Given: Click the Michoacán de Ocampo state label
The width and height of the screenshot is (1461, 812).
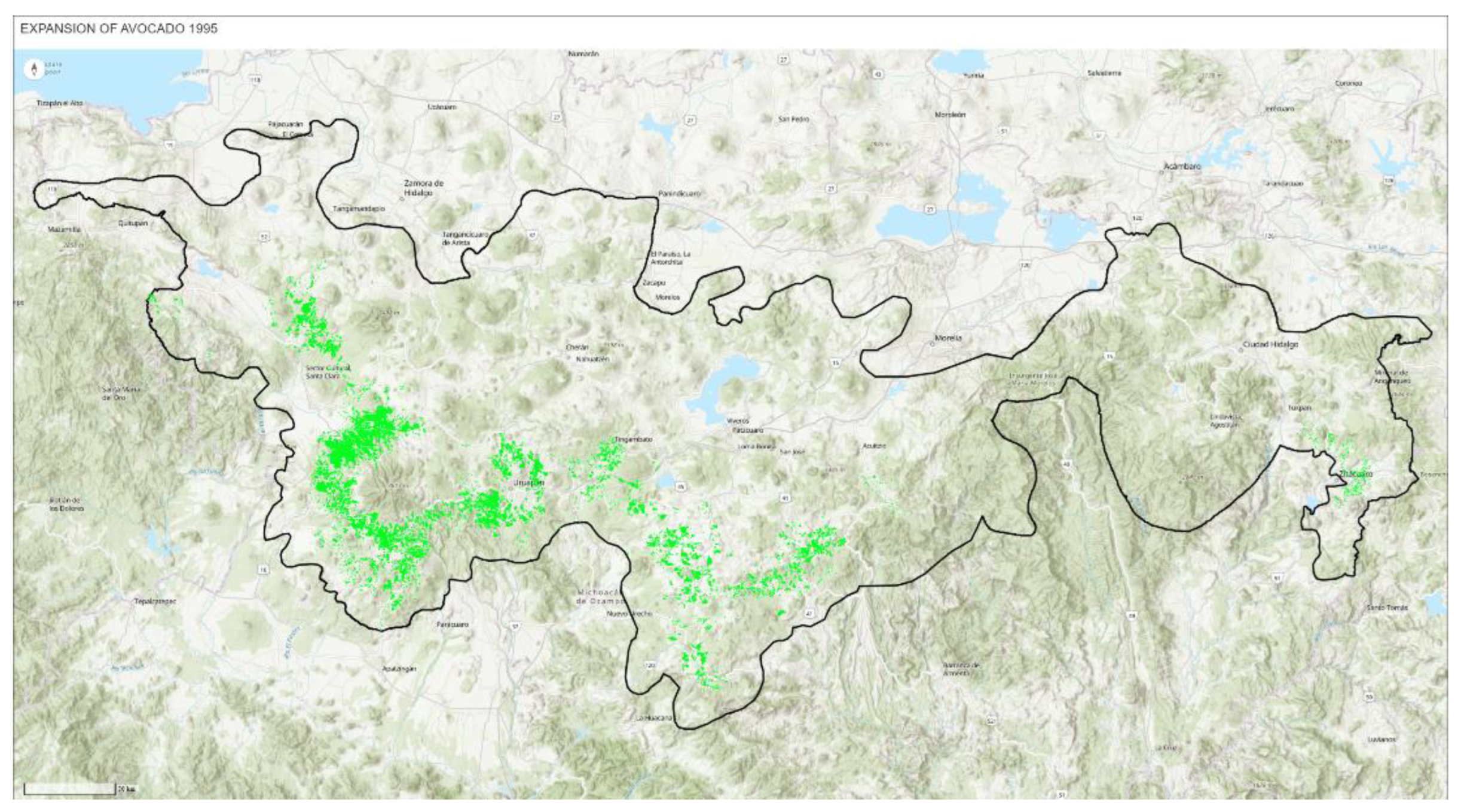Looking at the screenshot, I should [x=600, y=596].
